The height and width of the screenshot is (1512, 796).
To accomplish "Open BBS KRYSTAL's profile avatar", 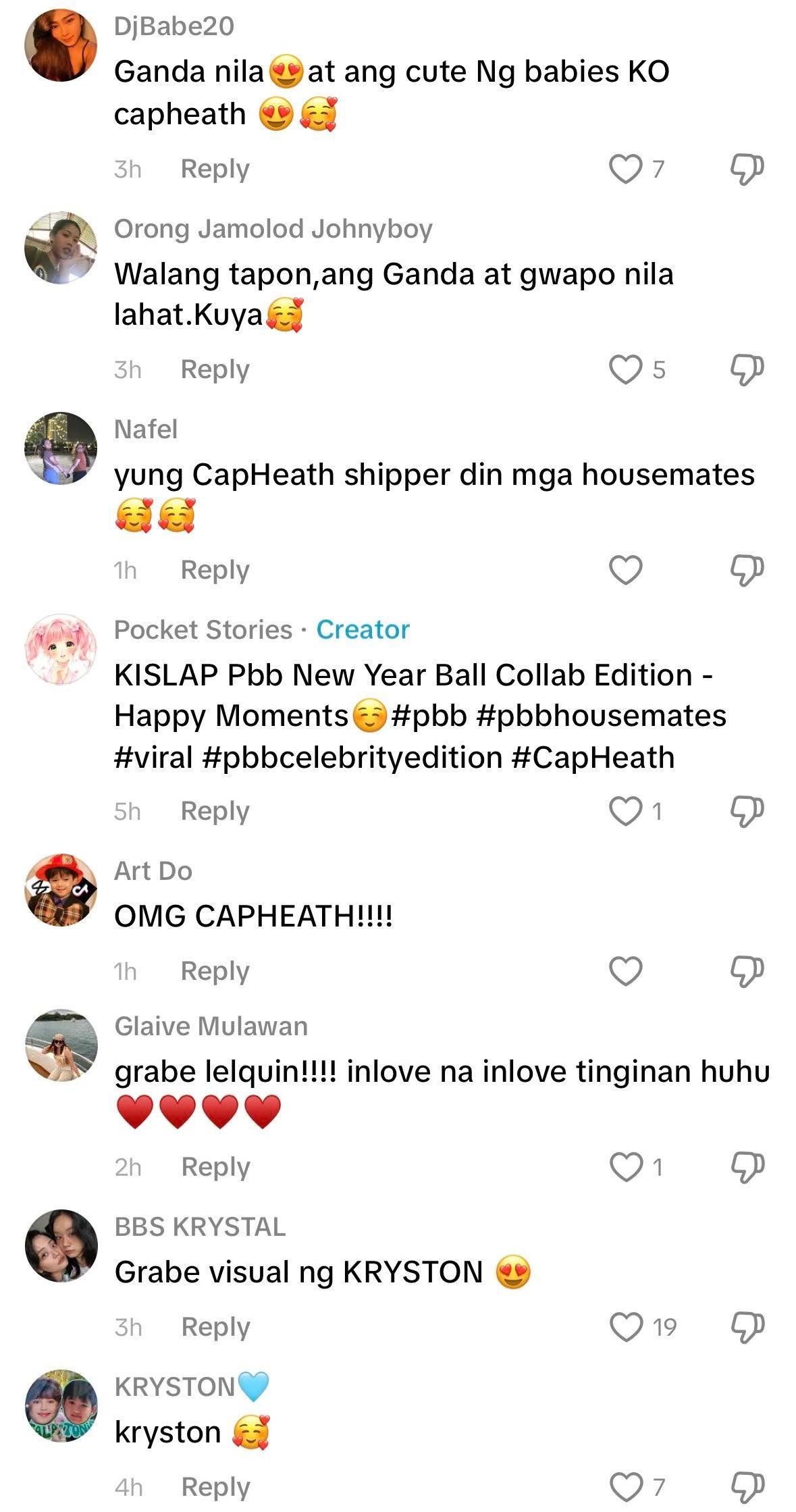I will click(x=61, y=1246).
